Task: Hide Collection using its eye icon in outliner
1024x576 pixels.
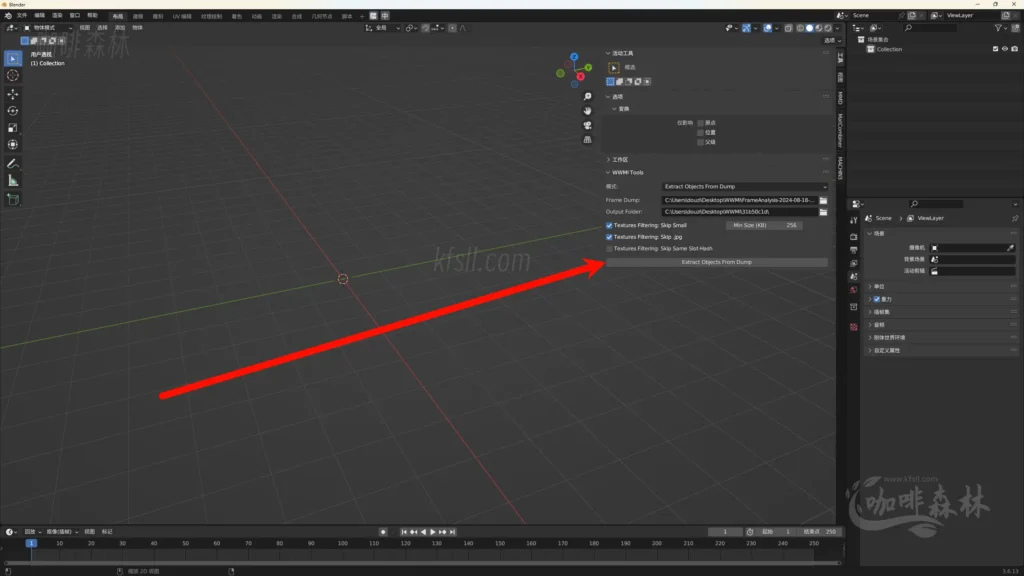Action: 1005,49
